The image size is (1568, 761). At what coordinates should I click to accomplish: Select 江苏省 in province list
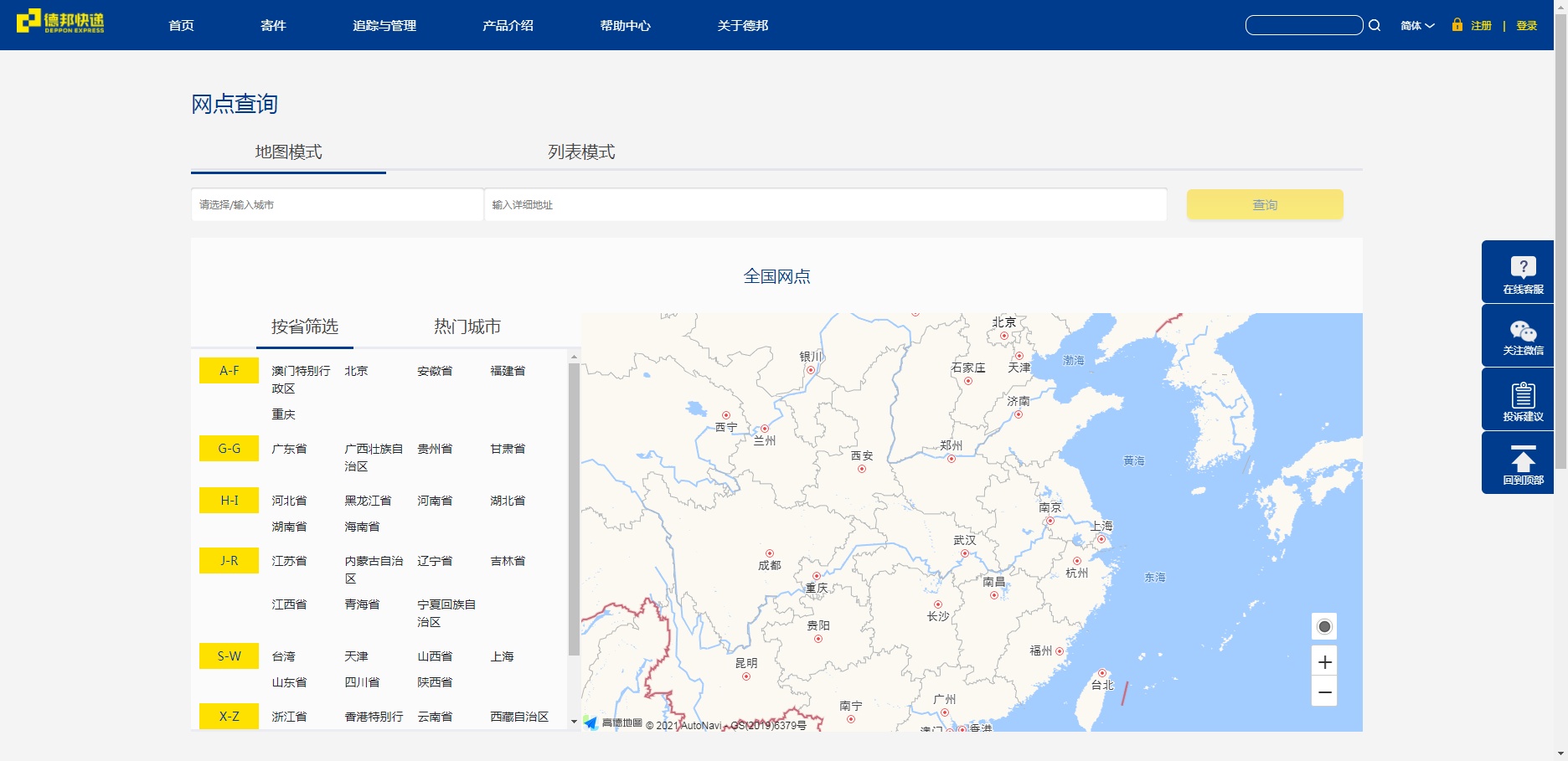[x=289, y=561]
